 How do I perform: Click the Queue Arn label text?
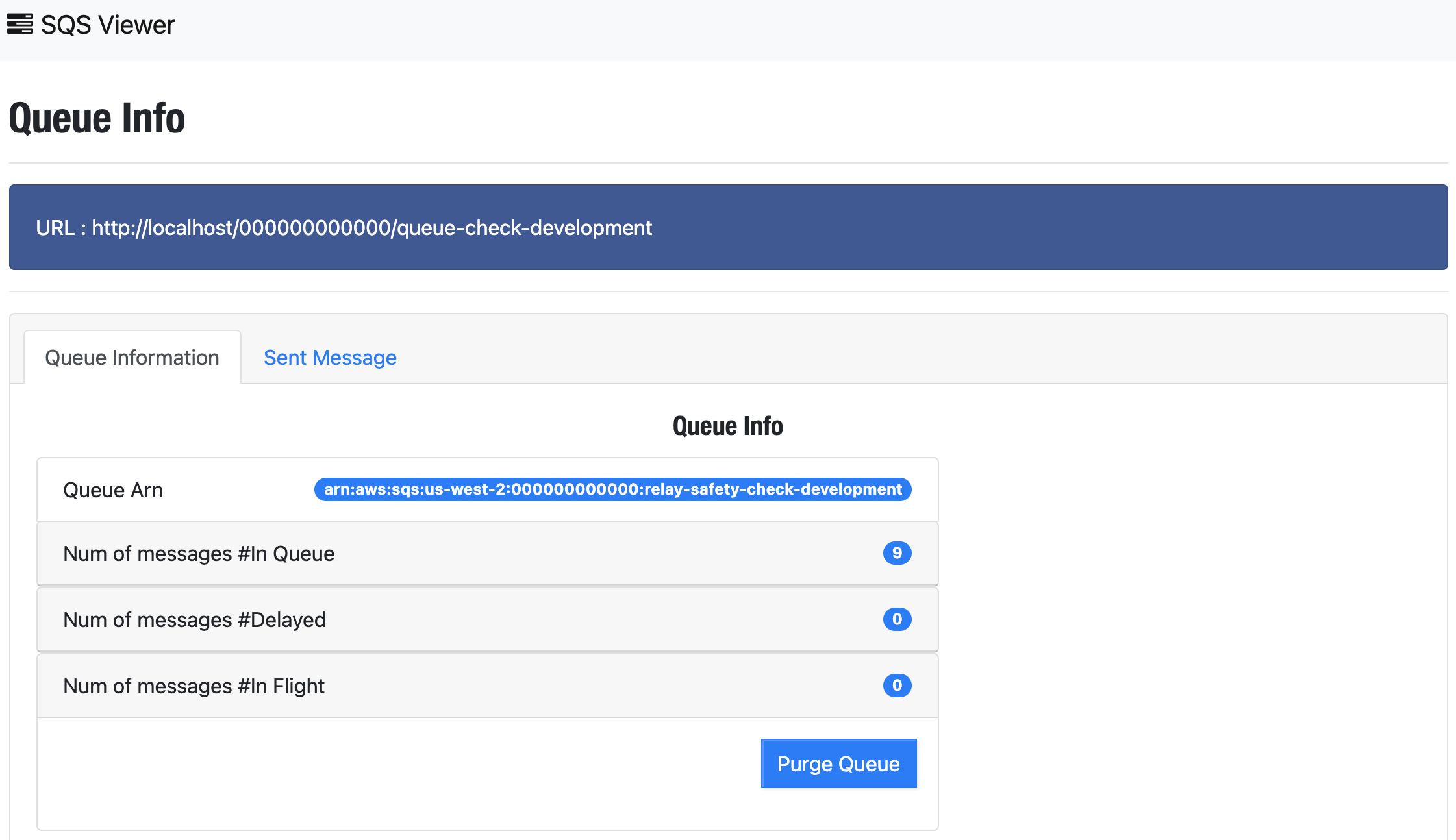[x=113, y=489]
